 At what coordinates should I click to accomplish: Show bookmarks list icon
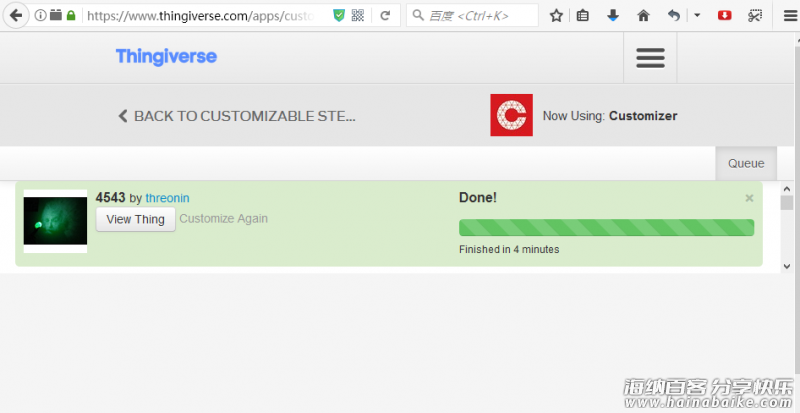point(583,16)
